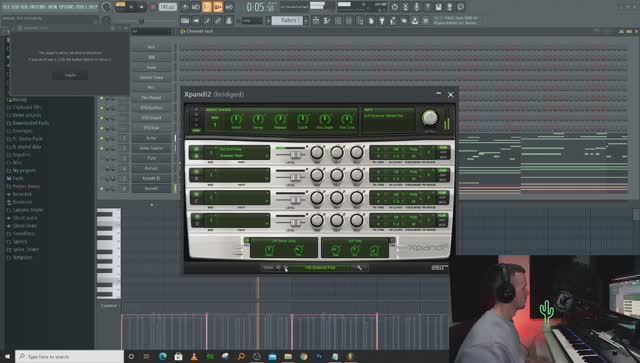Click the wrench icon in Xpand!2 preset bar
The height and width of the screenshot is (363, 640).
359,267
